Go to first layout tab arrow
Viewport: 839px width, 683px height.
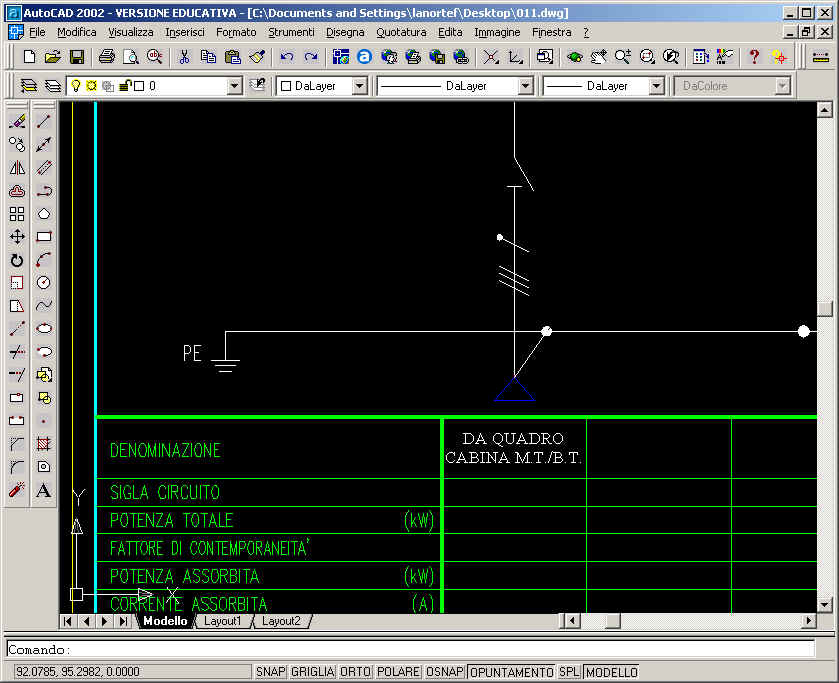(67, 621)
